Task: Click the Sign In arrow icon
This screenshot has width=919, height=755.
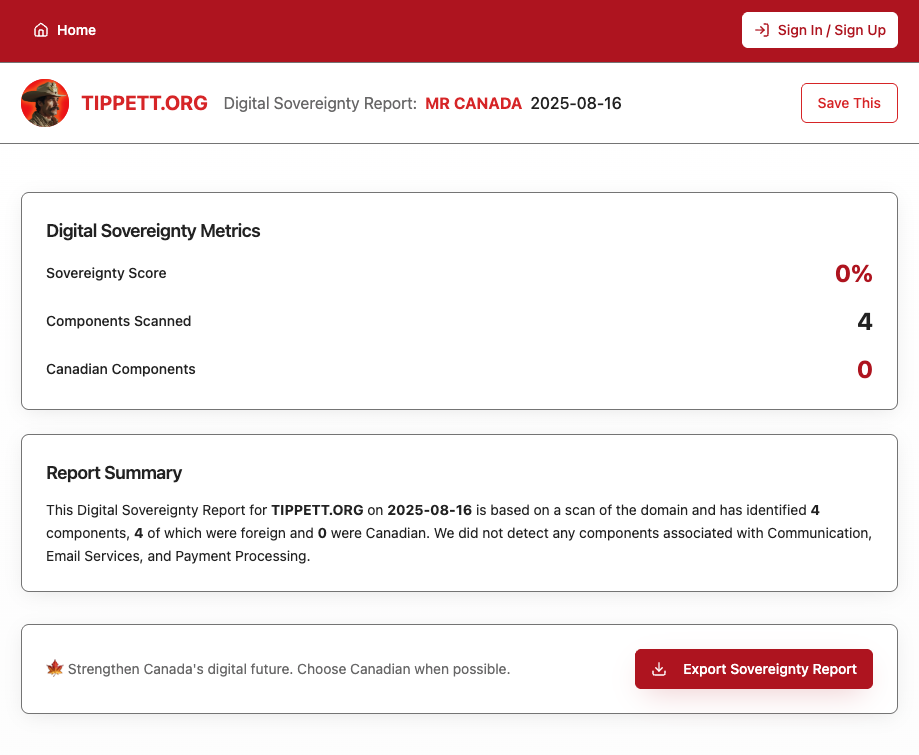Action: pos(762,30)
